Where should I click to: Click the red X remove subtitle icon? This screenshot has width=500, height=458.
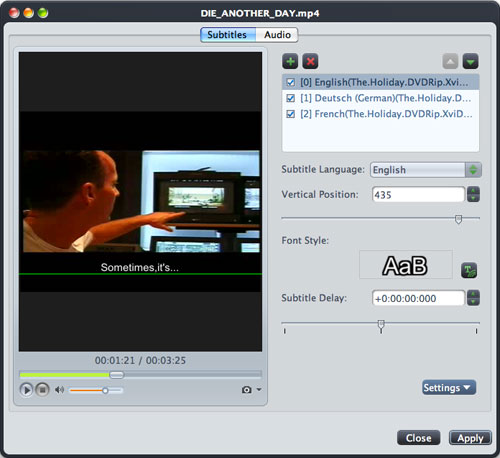[x=310, y=62]
